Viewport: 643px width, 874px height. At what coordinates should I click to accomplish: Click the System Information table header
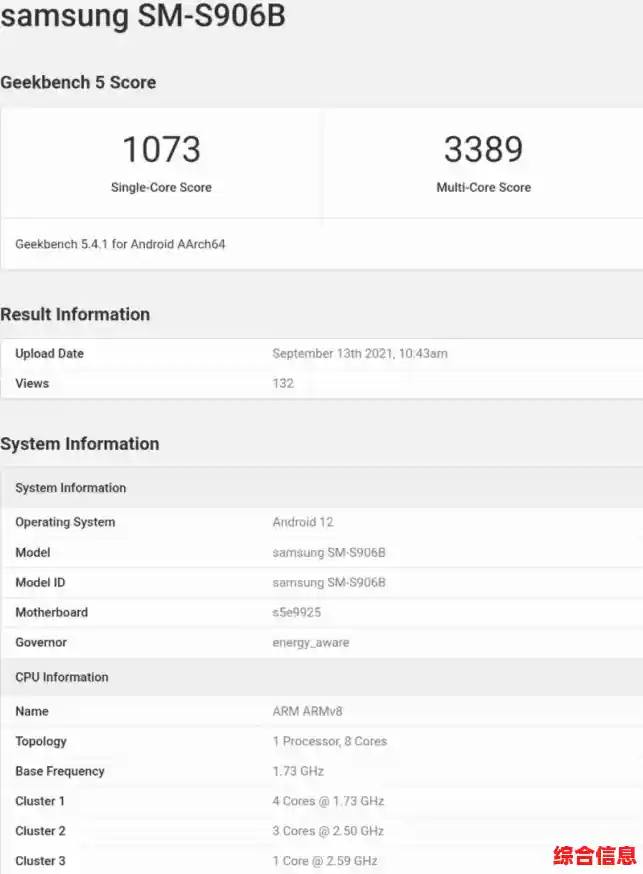(x=71, y=488)
